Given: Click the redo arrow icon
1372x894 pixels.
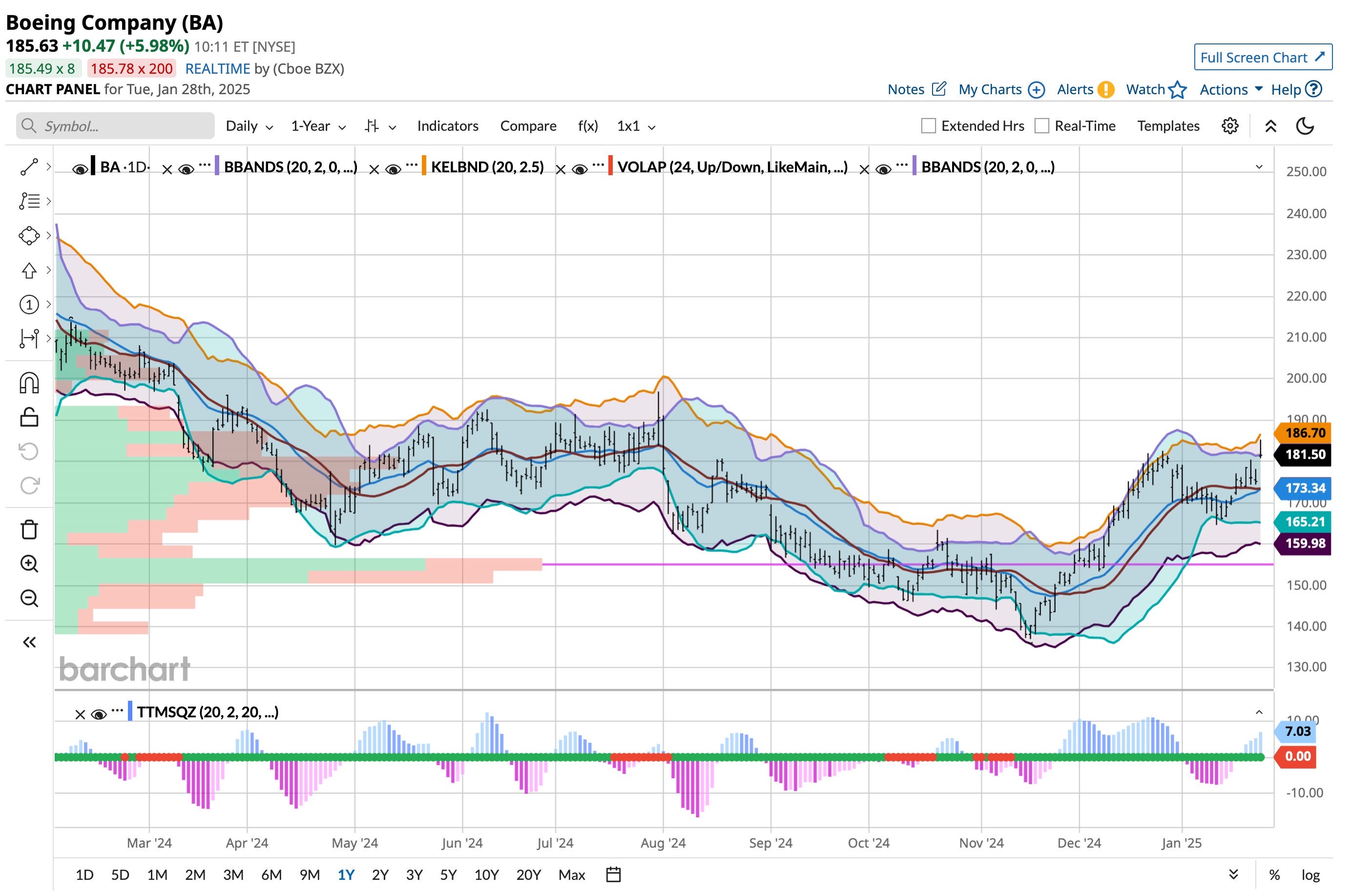Looking at the screenshot, I should pyautogui.click(x=29, y=486).
